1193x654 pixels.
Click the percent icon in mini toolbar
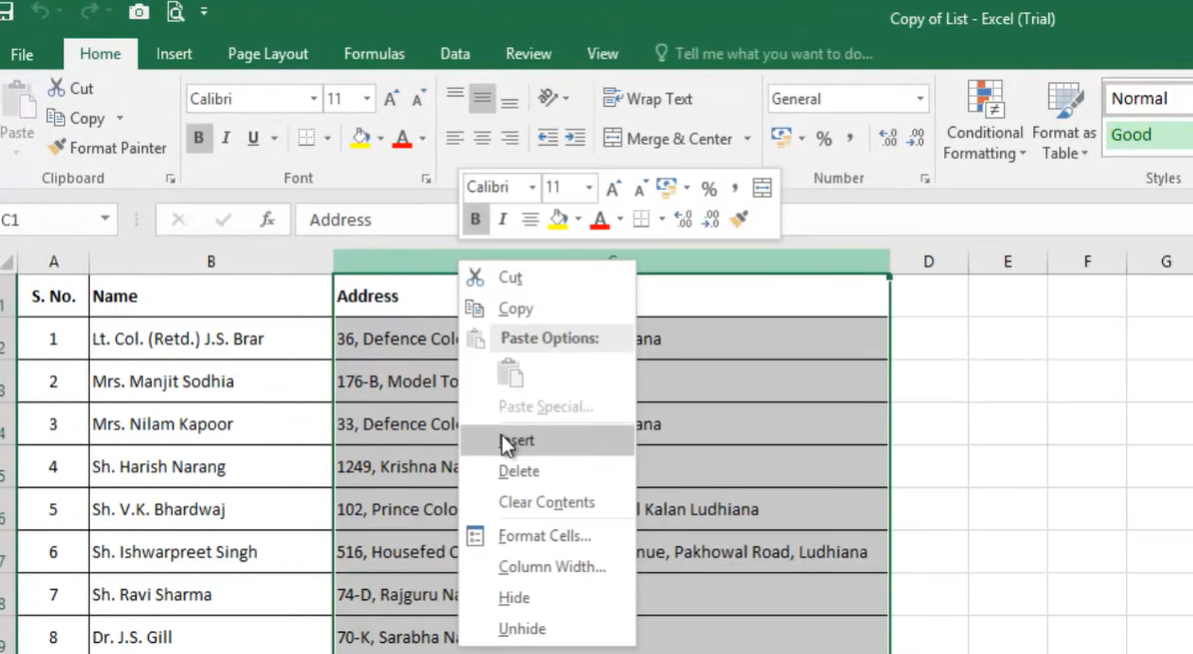pos(709,188)
